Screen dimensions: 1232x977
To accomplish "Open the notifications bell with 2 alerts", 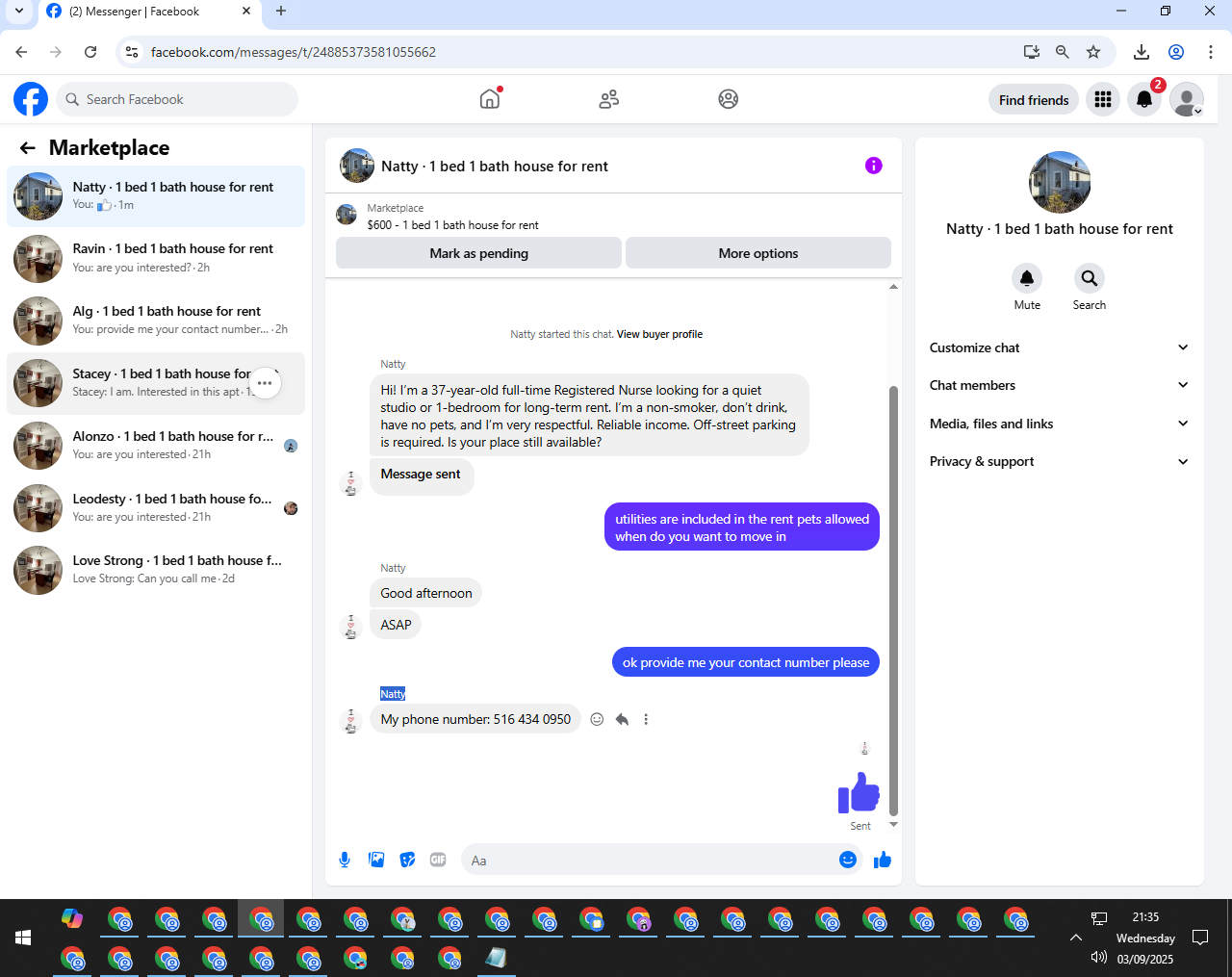I will click(x=1144, y=99).
